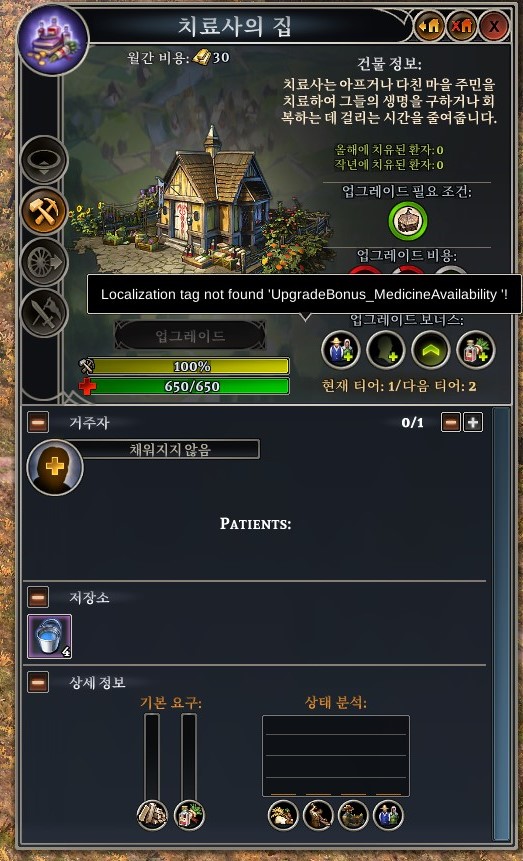Assign a worker to the empty resident slot
Screen dimensions: 523x861
(55, 468)
